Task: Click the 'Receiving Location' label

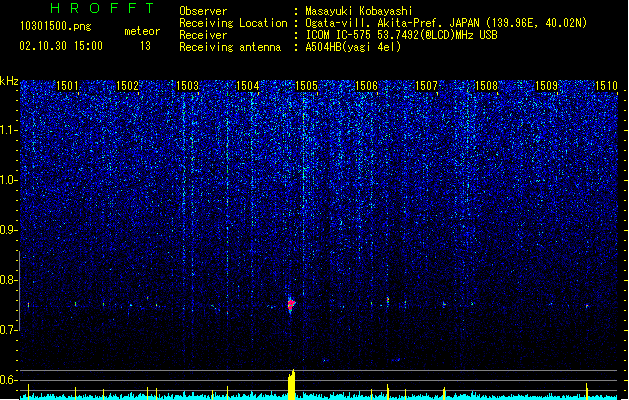Action: (233, 23)
